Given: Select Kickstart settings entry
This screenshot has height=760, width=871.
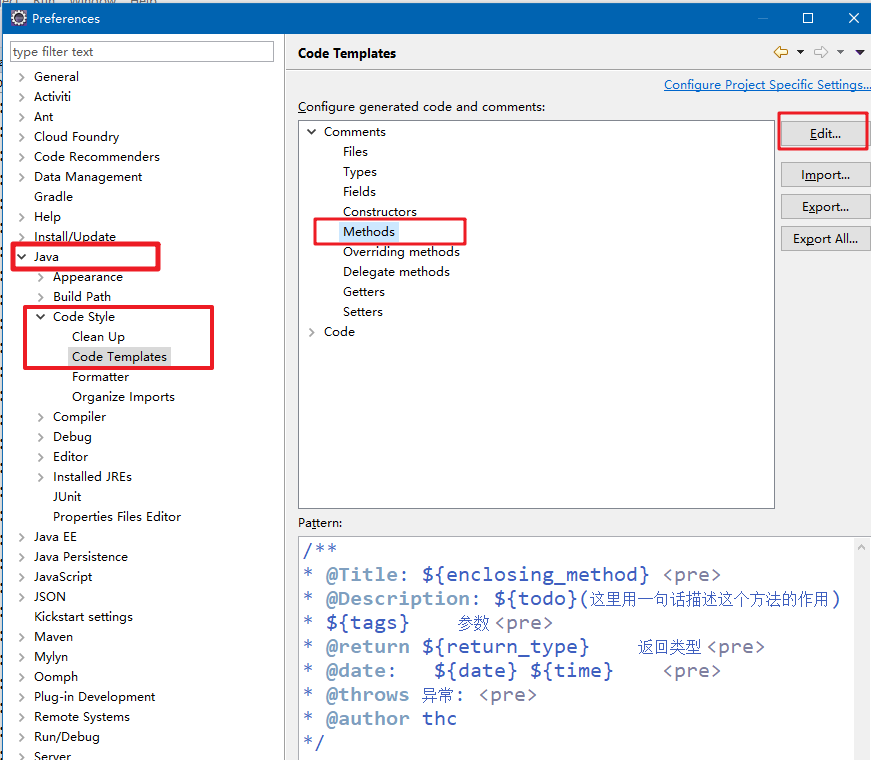Looking at the screenshot, I should 83,617.
